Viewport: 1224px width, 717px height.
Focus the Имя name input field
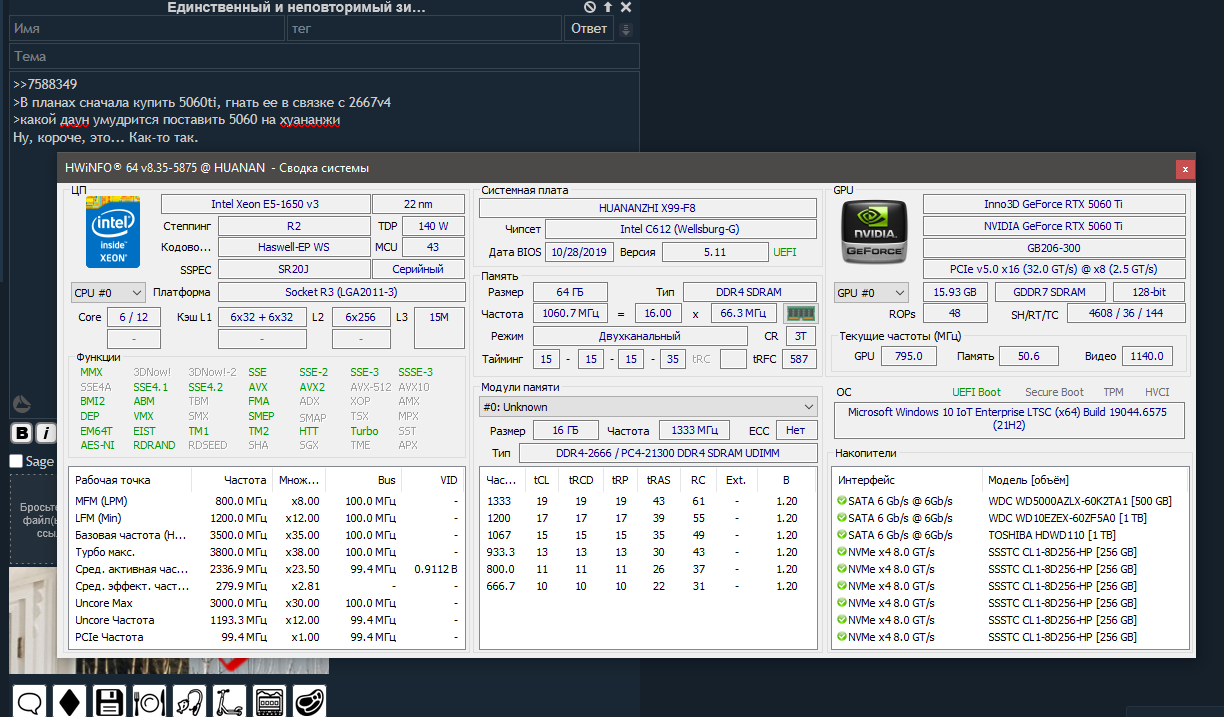click(x=147, y=29)
